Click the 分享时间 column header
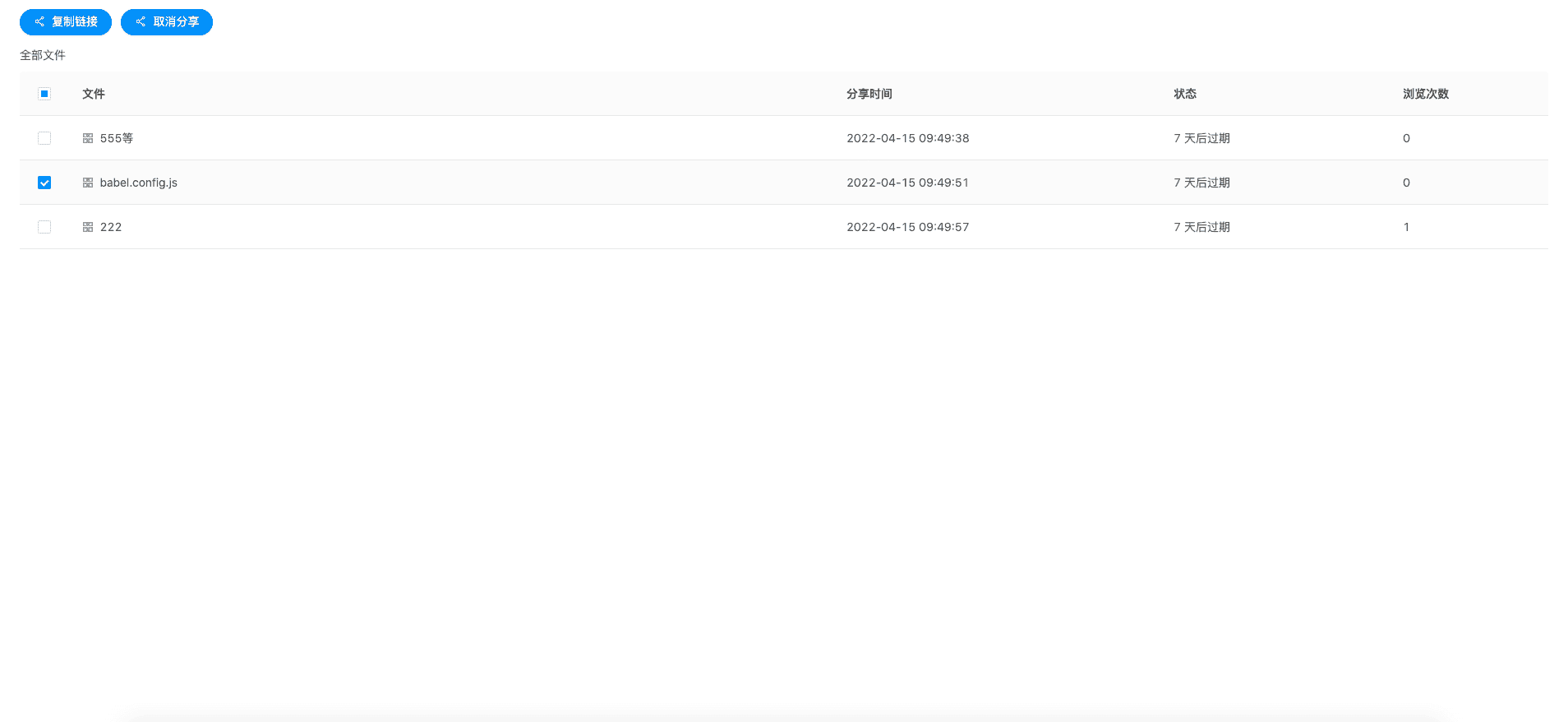1568x722 pixels. click(x=869, y=94)
